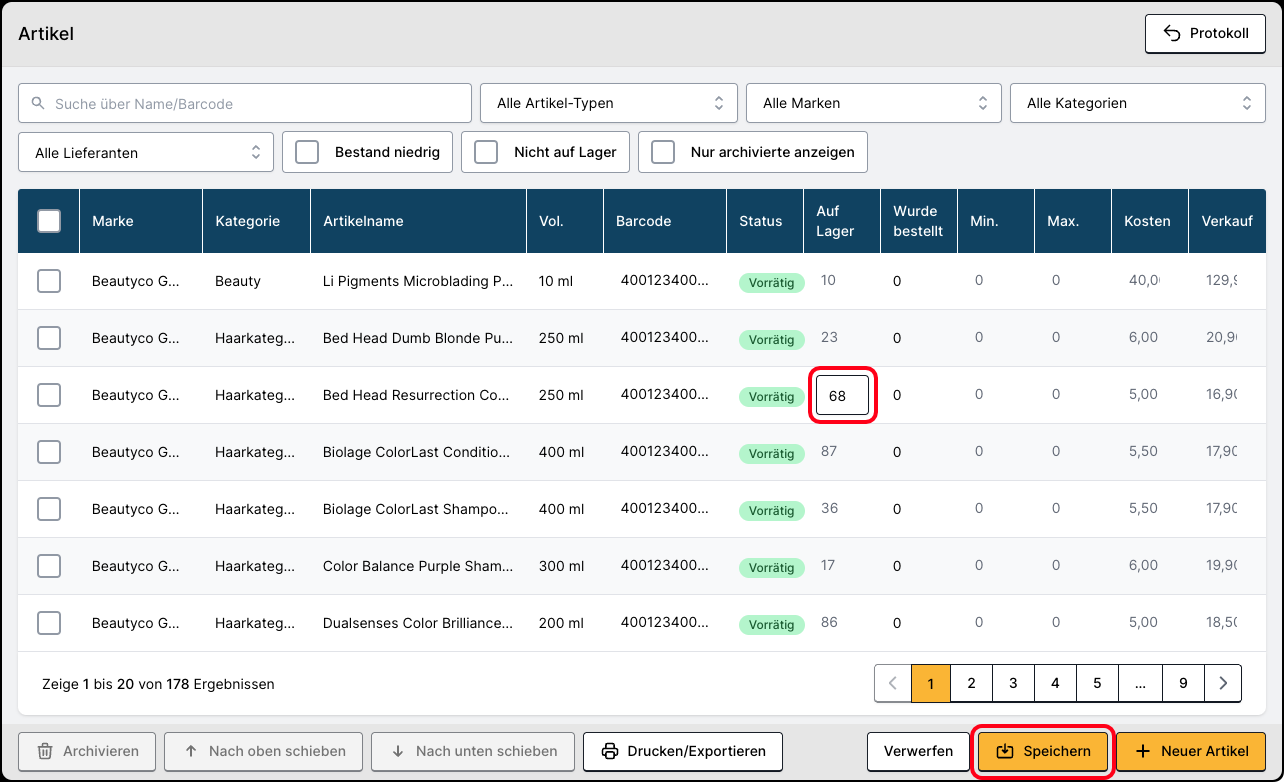This screenshot has height=782, width=1284.
Task: Open the Alle Lieferanten dropdown
Action: (x=145, y=153)
